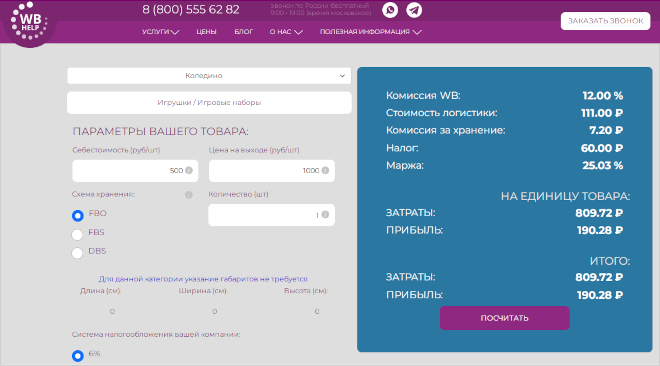Click the Игрушки / Игровые наборы category field
The height and width of the screenshot is (366, 660).
tap(209, 103)
